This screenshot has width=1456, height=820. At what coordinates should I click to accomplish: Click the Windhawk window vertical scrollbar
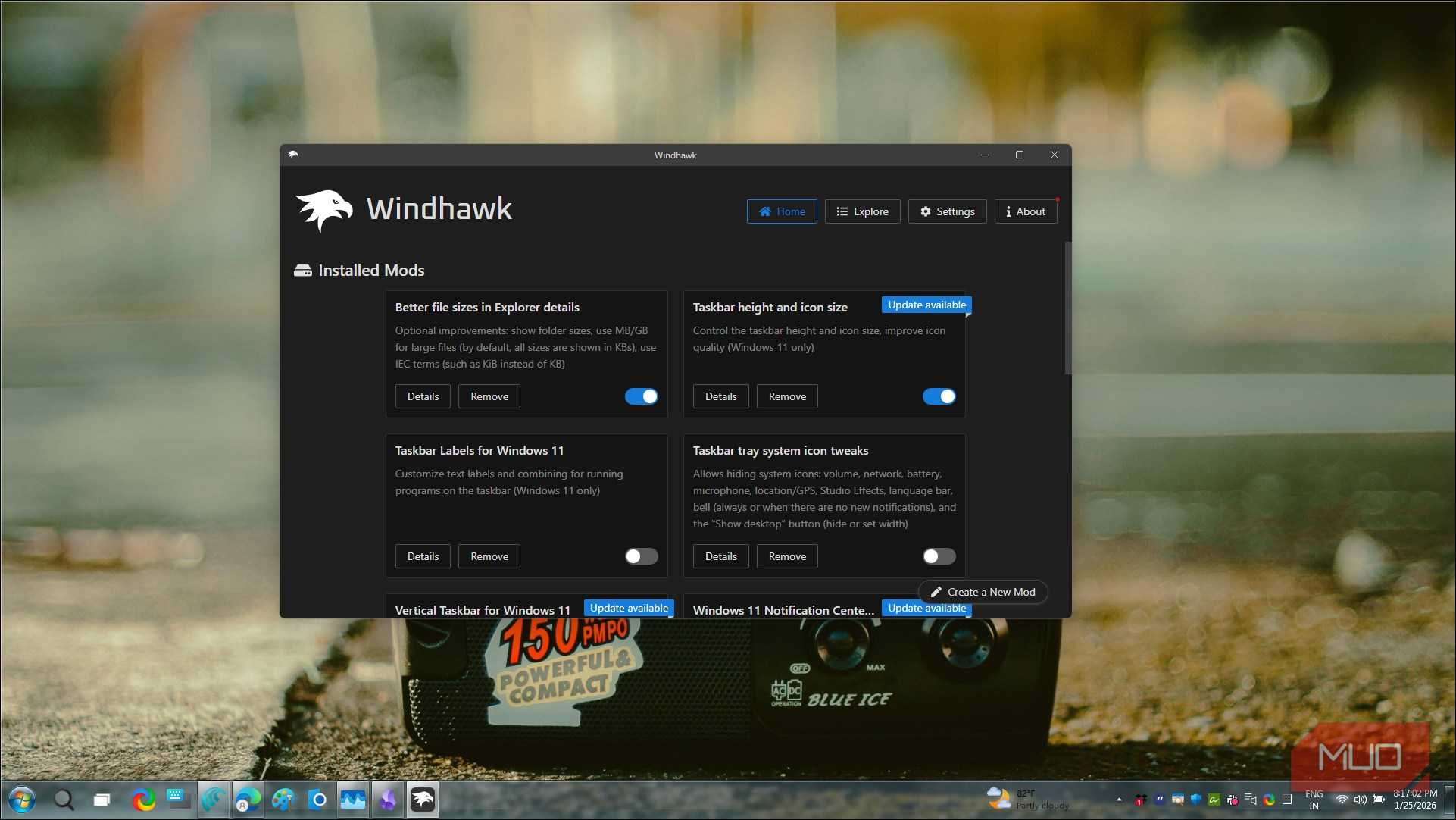[1068, 308]
